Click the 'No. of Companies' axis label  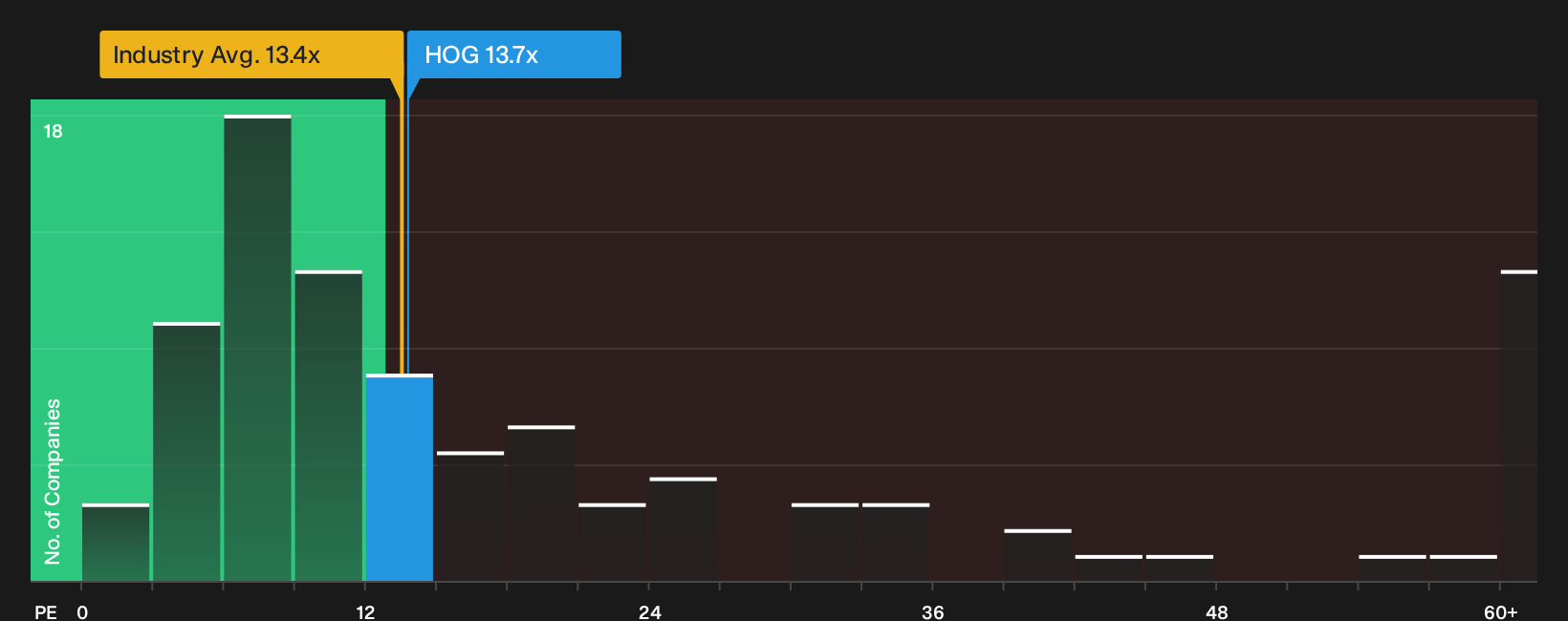[x=53, y=482]
